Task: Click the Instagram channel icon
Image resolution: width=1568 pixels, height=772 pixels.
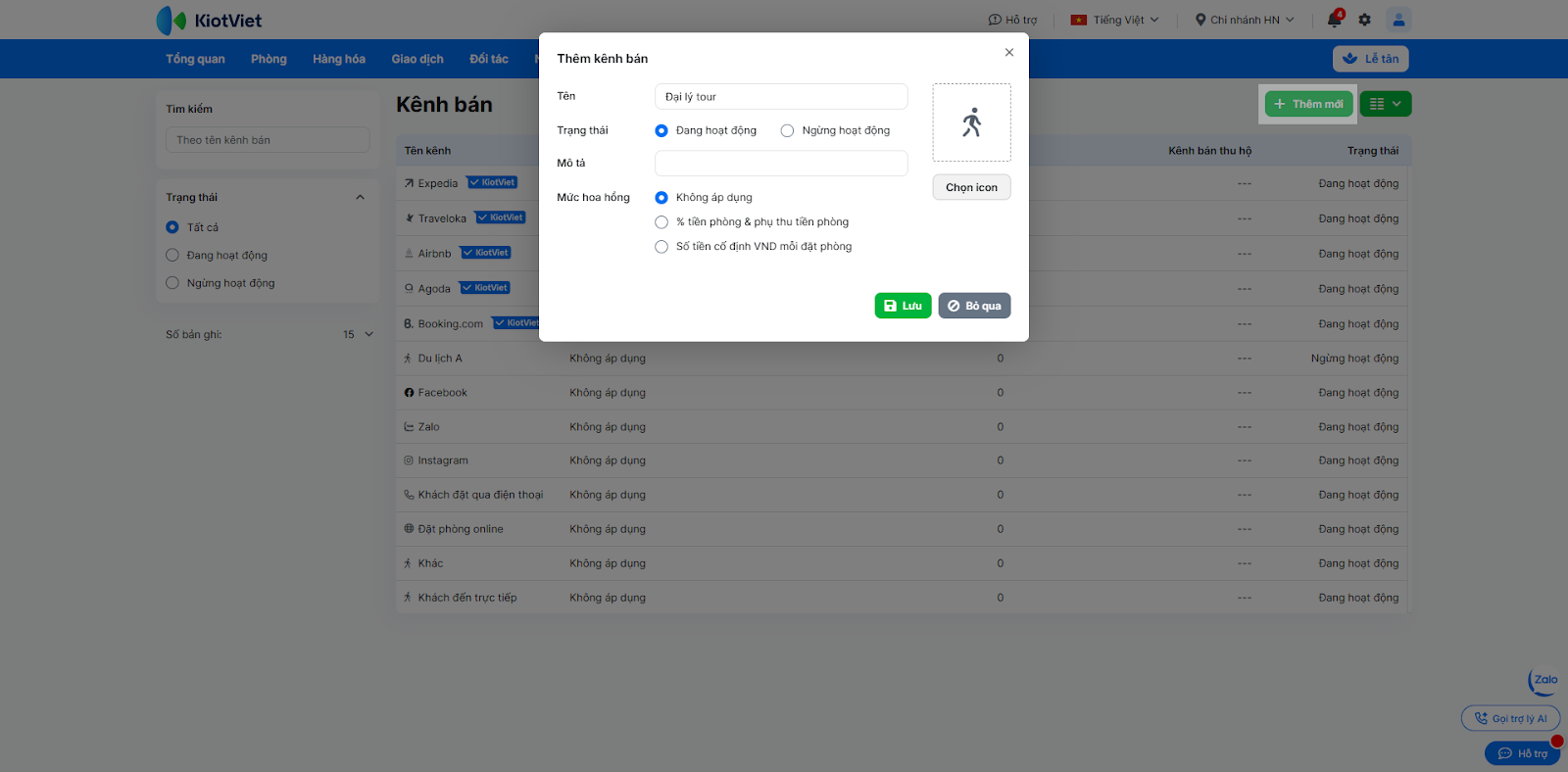Action: [x=409, y=460]
